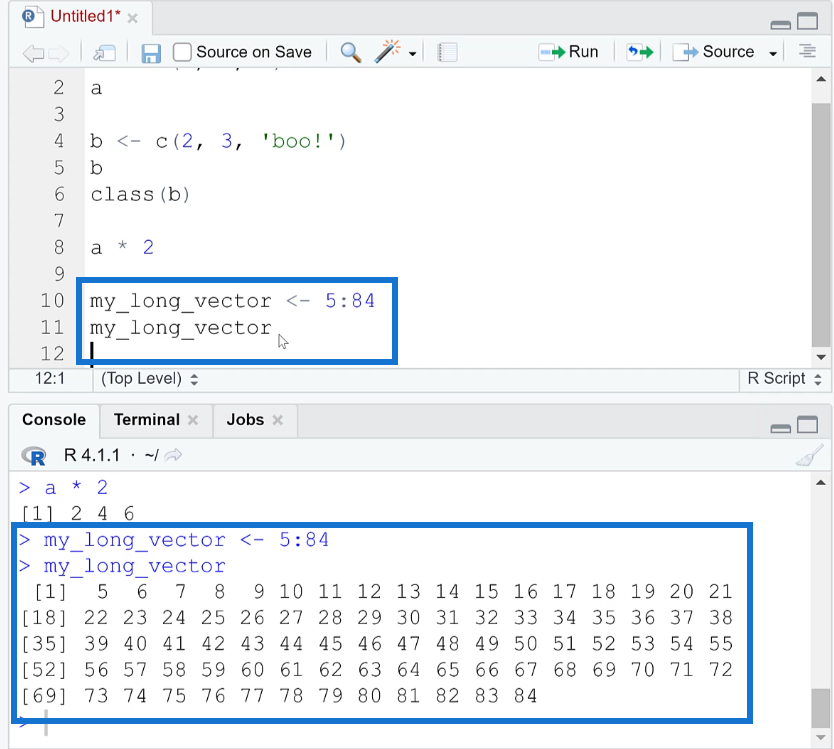834x749 pixels.
Task: Click the editor scroll-up arrow
Action: pyautogui.click(x=821, y=79)
